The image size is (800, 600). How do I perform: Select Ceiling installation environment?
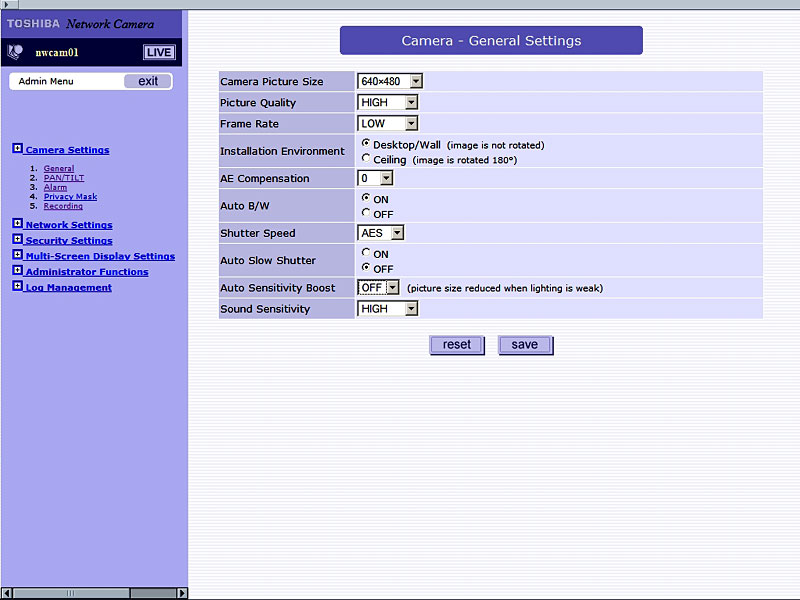tap(366, 159)
